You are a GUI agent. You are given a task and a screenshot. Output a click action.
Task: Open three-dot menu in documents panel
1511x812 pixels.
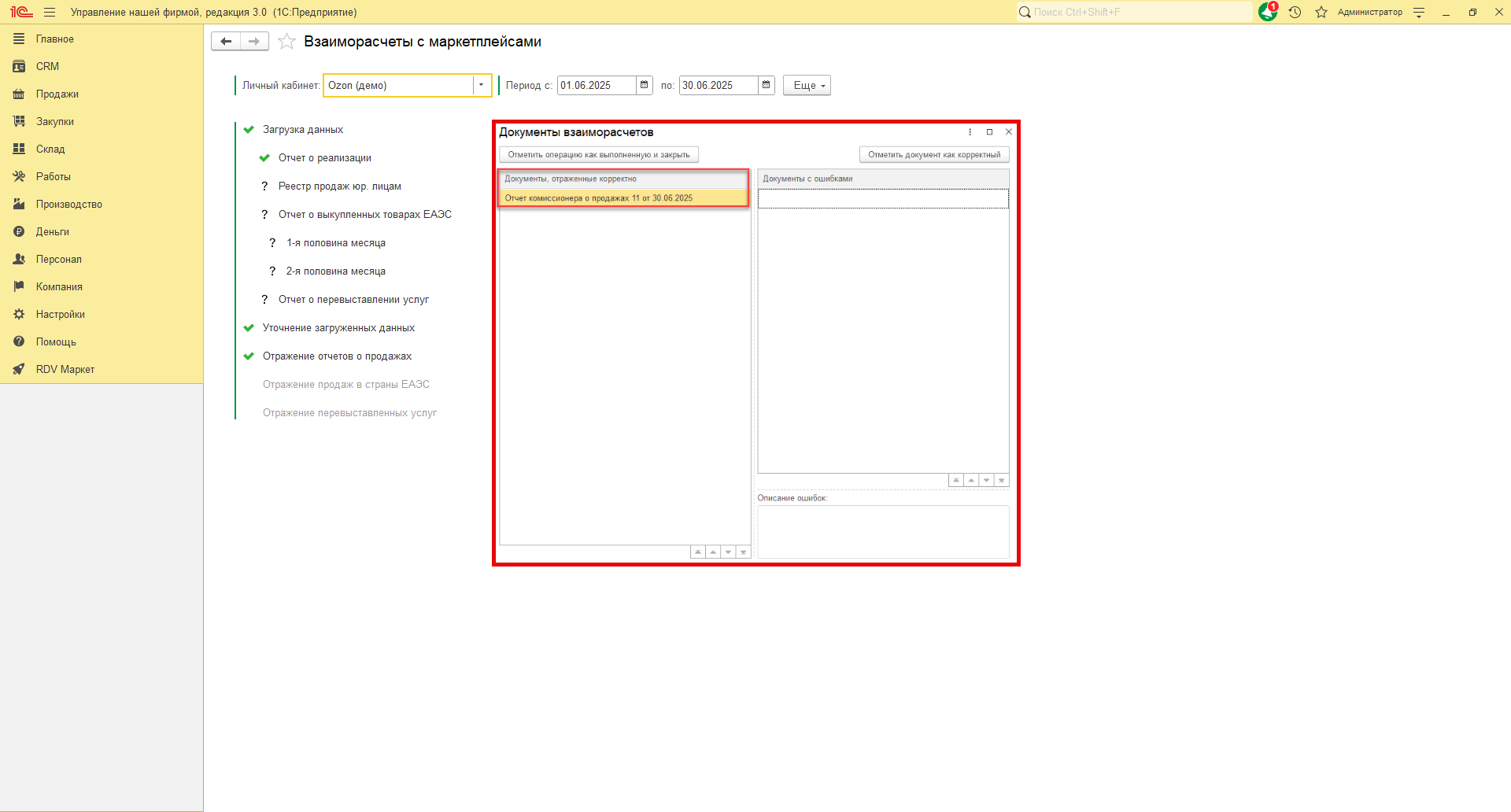click(970, 132)
